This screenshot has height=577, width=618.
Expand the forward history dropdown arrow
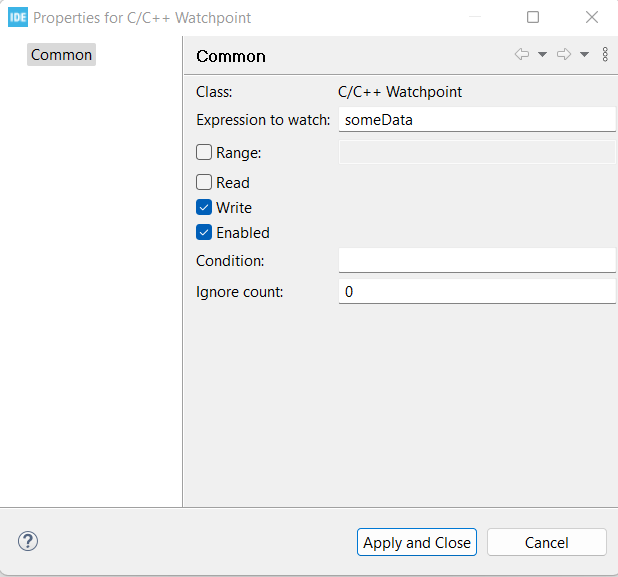[x=584, y=55]
